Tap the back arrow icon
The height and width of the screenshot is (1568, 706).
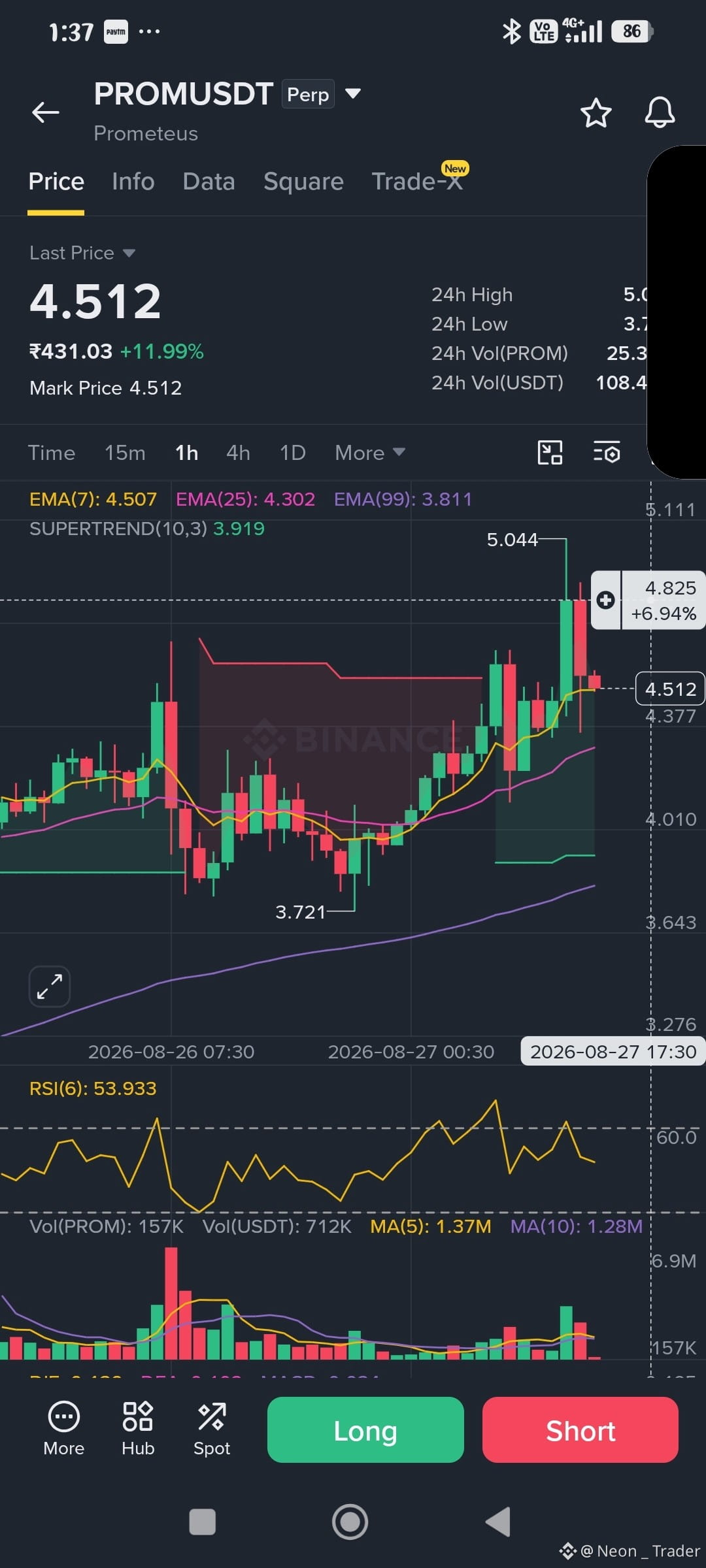tap(46, 112)
